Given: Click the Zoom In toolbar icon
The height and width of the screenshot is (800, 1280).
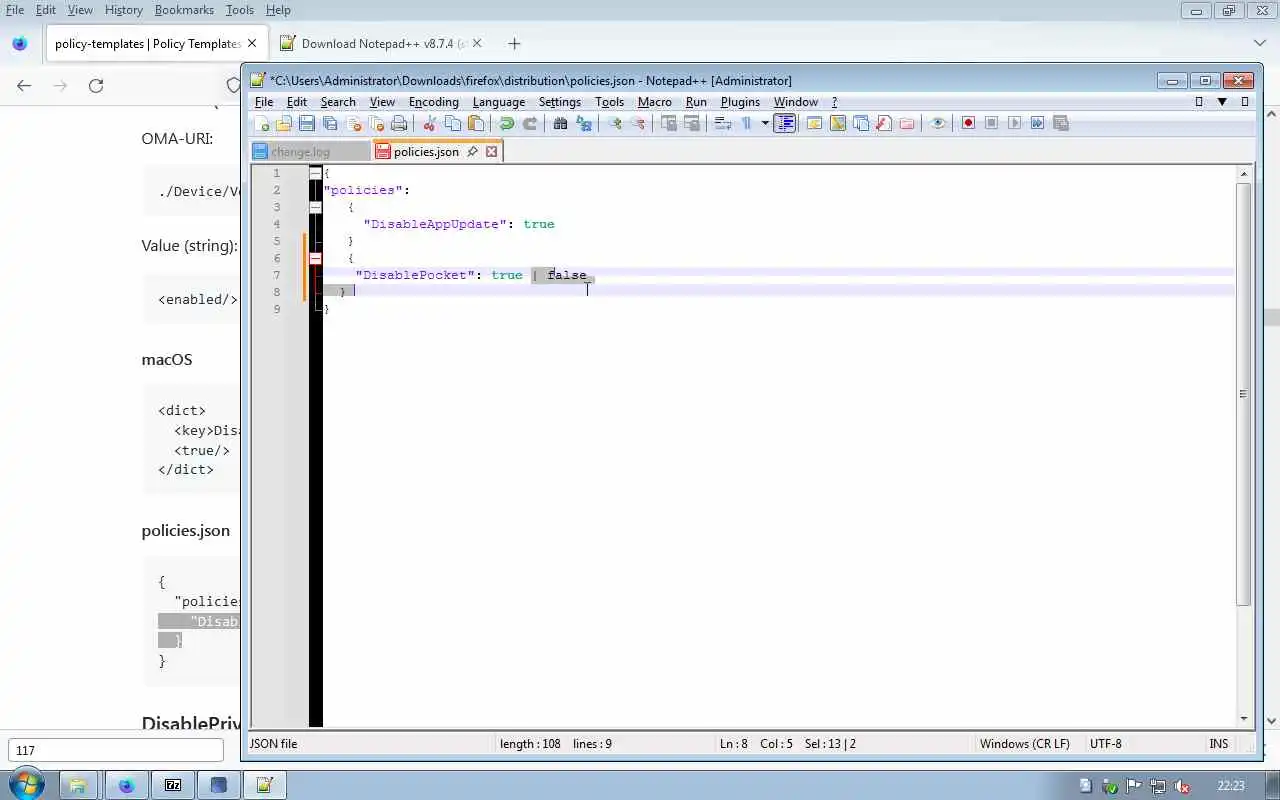Looking at the screenshot, I should point(615,123).
